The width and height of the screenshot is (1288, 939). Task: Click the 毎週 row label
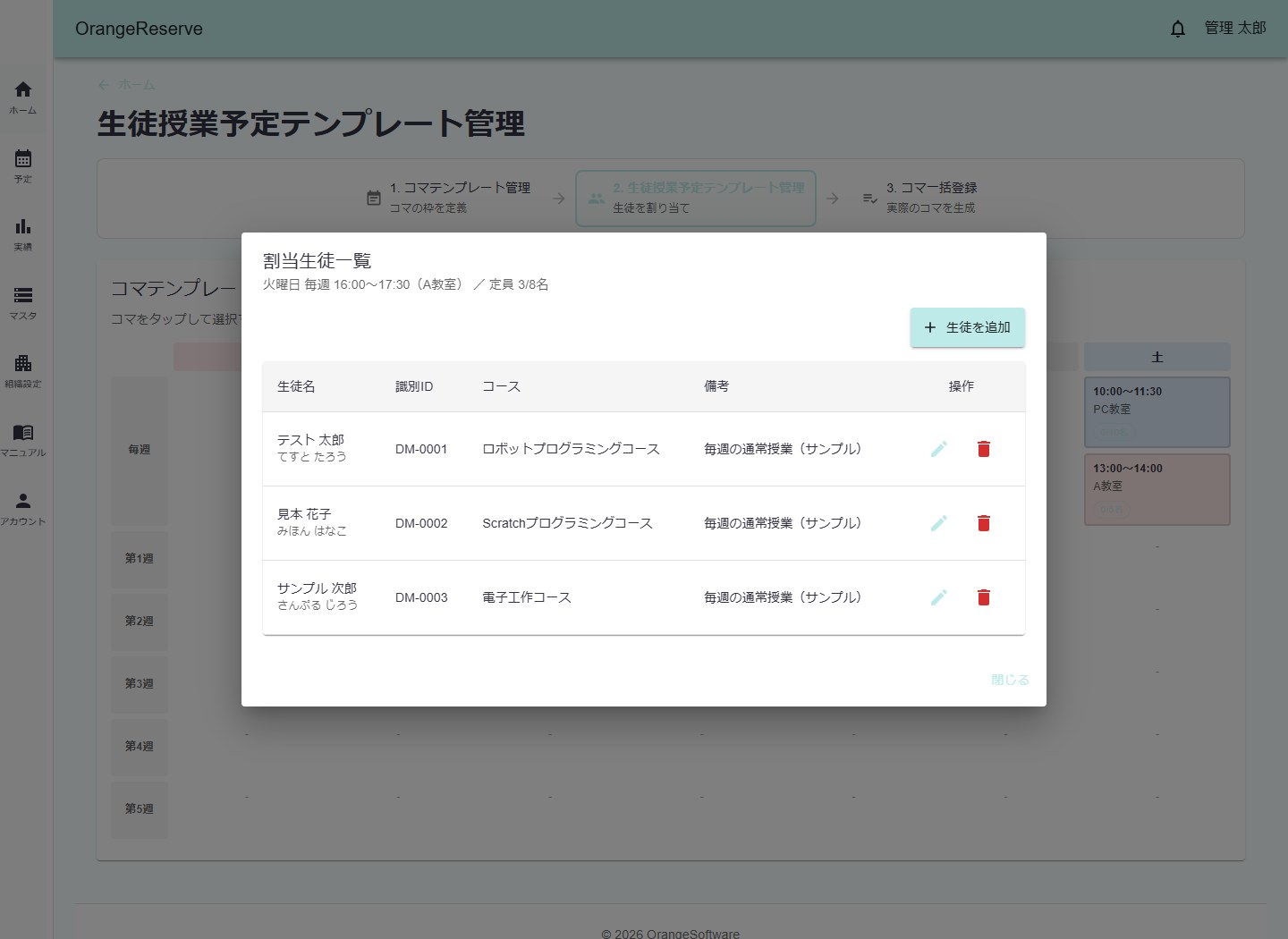140,450
